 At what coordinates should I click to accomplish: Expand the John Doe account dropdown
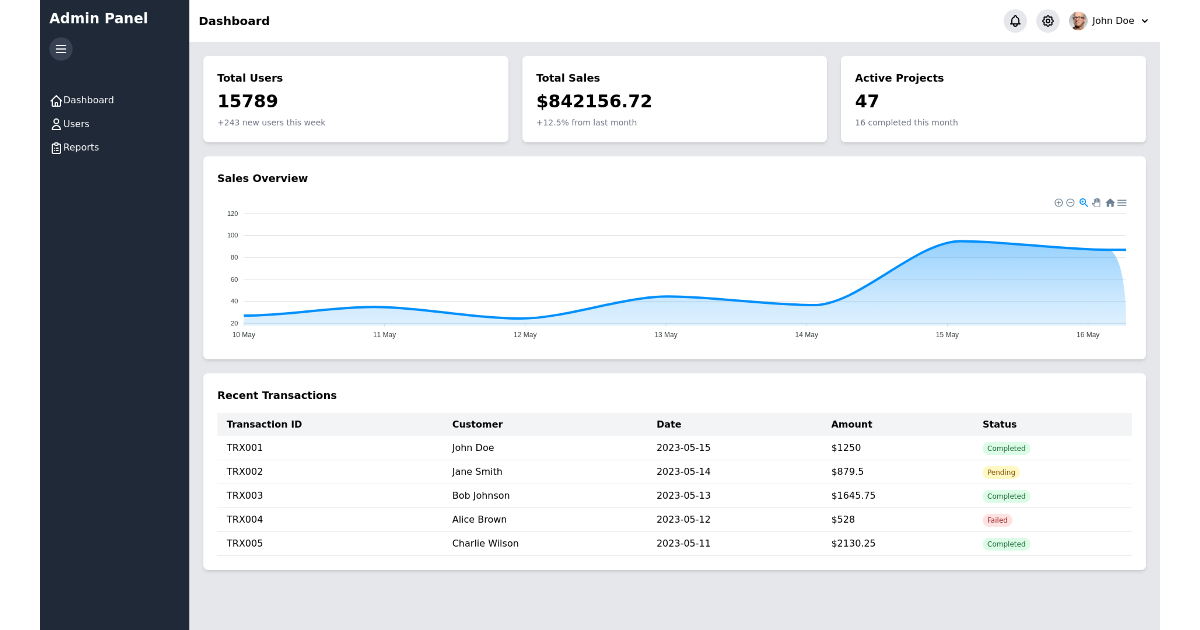1111,20
